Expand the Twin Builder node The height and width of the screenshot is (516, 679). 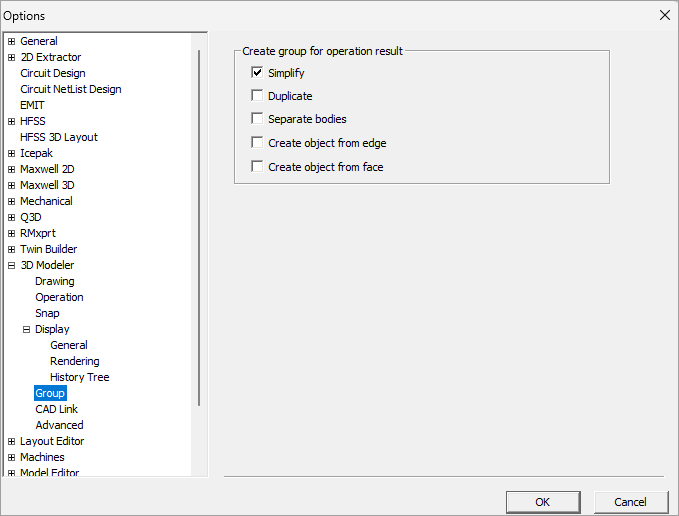(x=11, y=249)
